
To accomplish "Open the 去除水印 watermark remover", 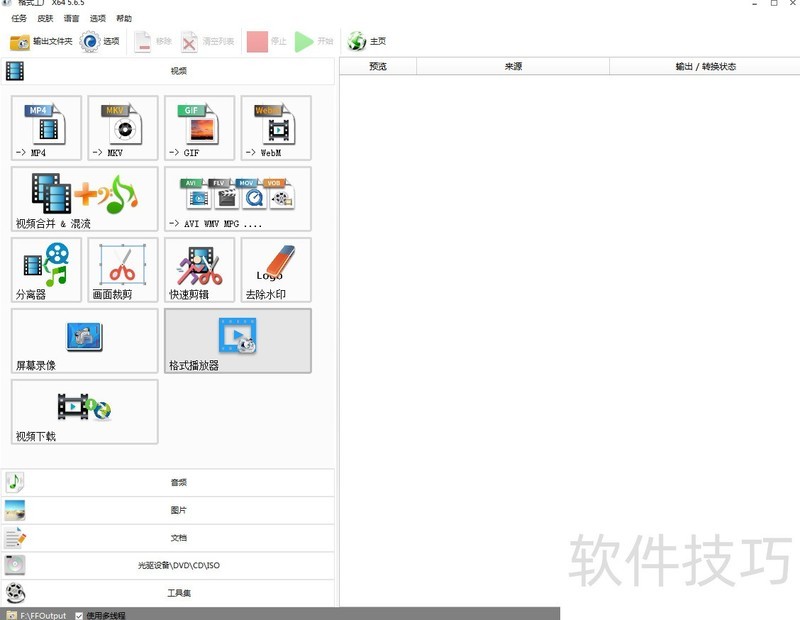I will click(x=274, y=270).
